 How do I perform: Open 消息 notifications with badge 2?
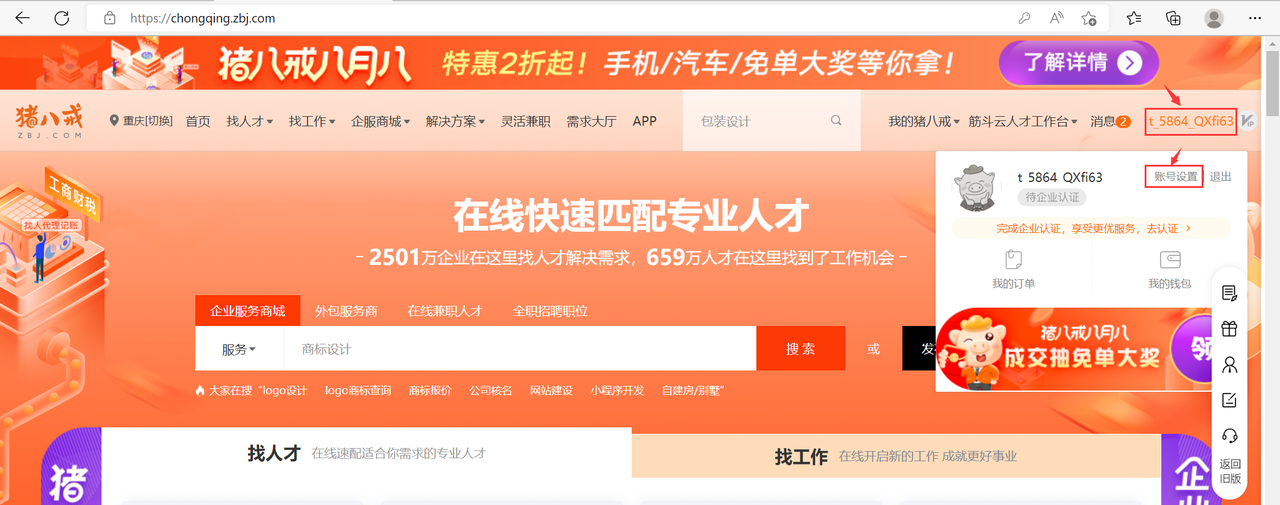[x=1110, y=121]
